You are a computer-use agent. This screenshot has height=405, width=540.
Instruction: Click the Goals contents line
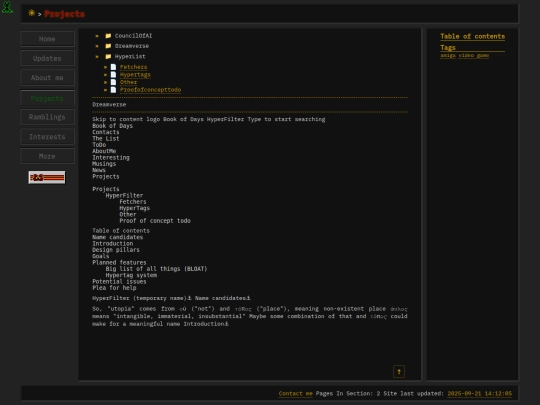101,256
